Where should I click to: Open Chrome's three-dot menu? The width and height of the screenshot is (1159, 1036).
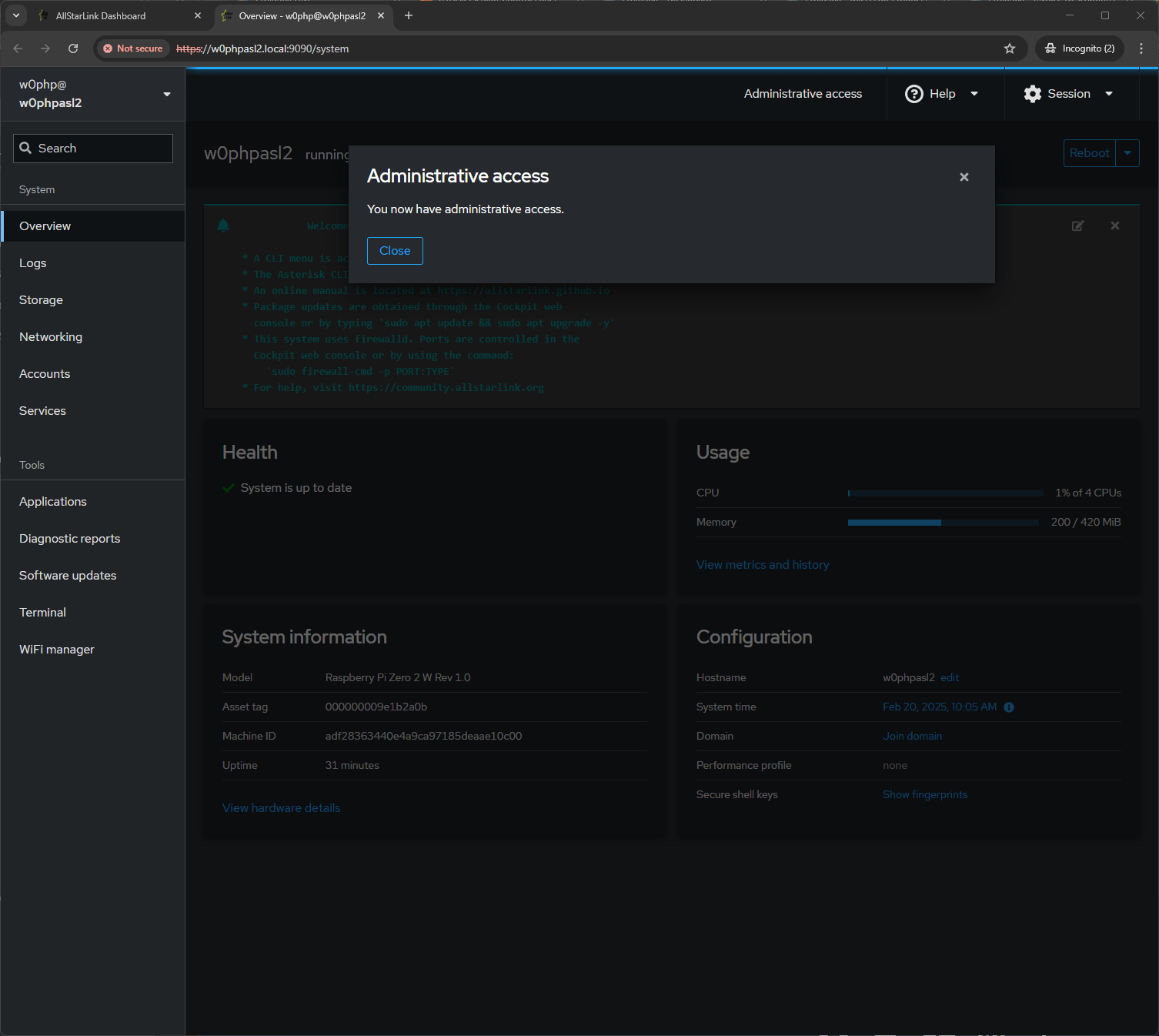(x=1141, y=48)
